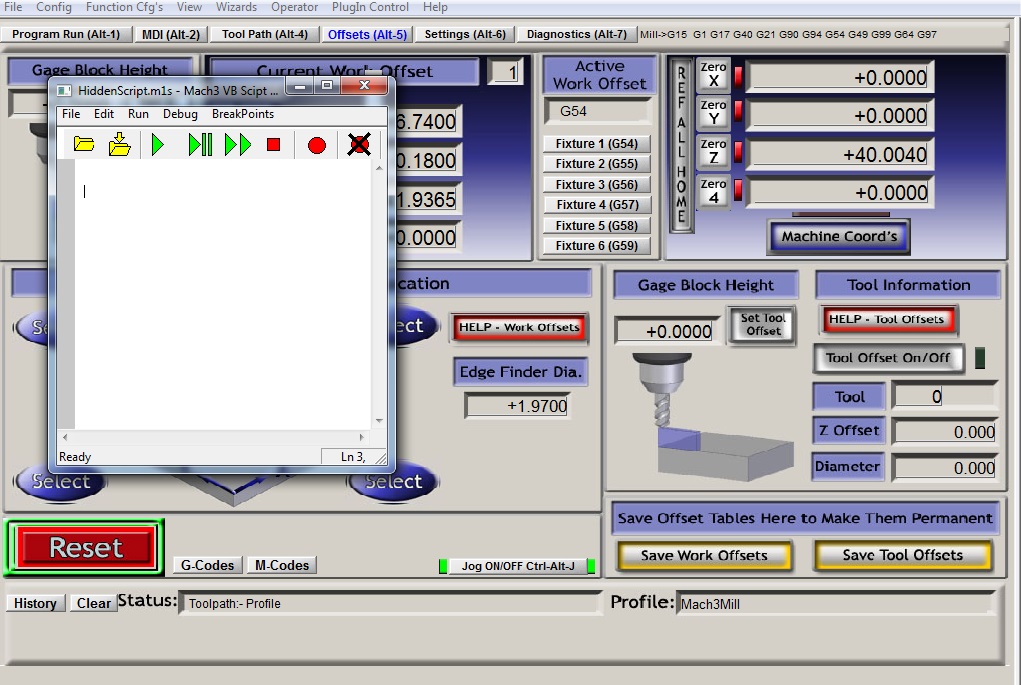Switch to Diagnostics (Alt-7) tab
The image size is (1021, 685).
coord(576,34)
